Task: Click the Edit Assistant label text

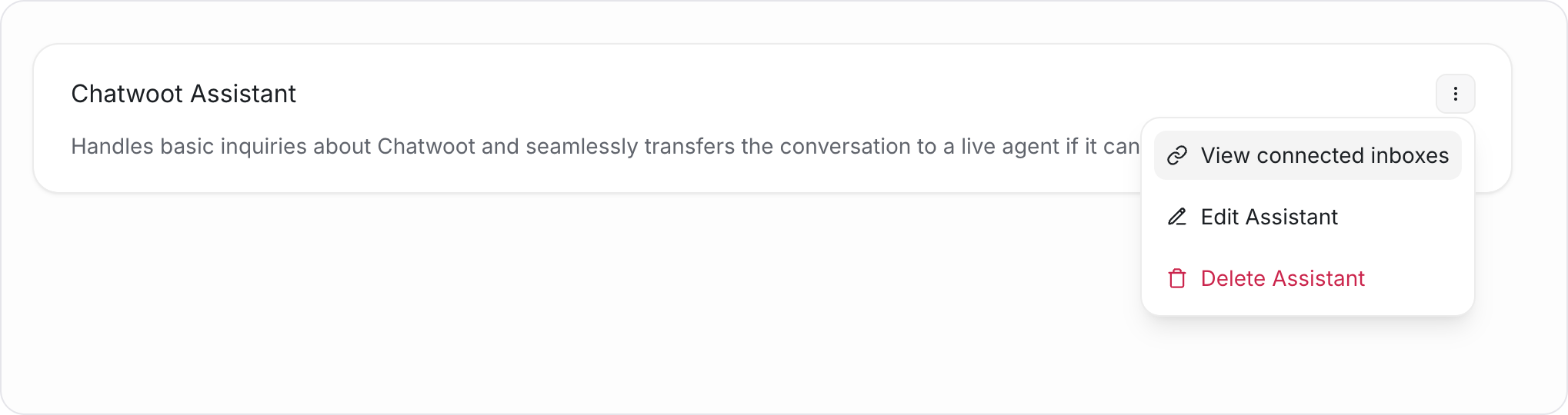Action: 1269,217
